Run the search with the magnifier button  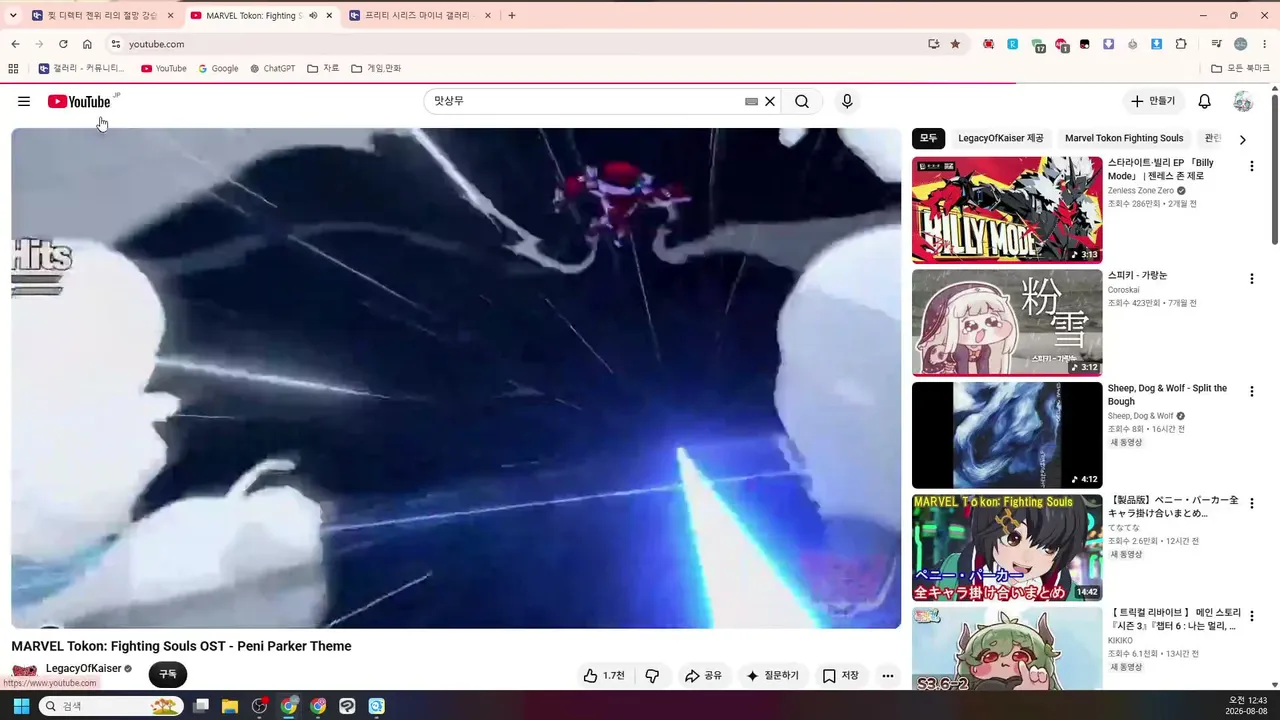tap(802, 101)
